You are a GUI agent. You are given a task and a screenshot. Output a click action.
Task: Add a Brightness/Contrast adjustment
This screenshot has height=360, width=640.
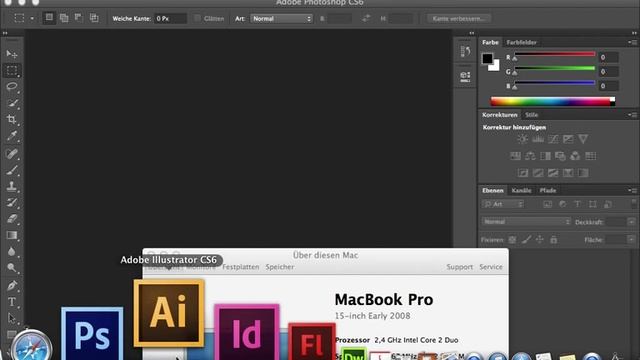(x=522, y=139)
